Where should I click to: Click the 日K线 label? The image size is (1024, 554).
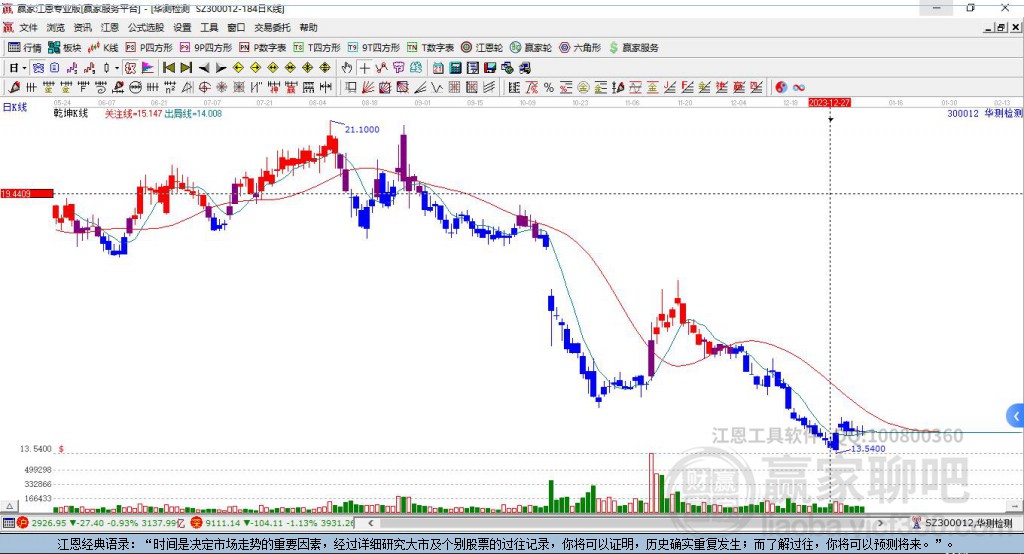(x=15, y=107)
